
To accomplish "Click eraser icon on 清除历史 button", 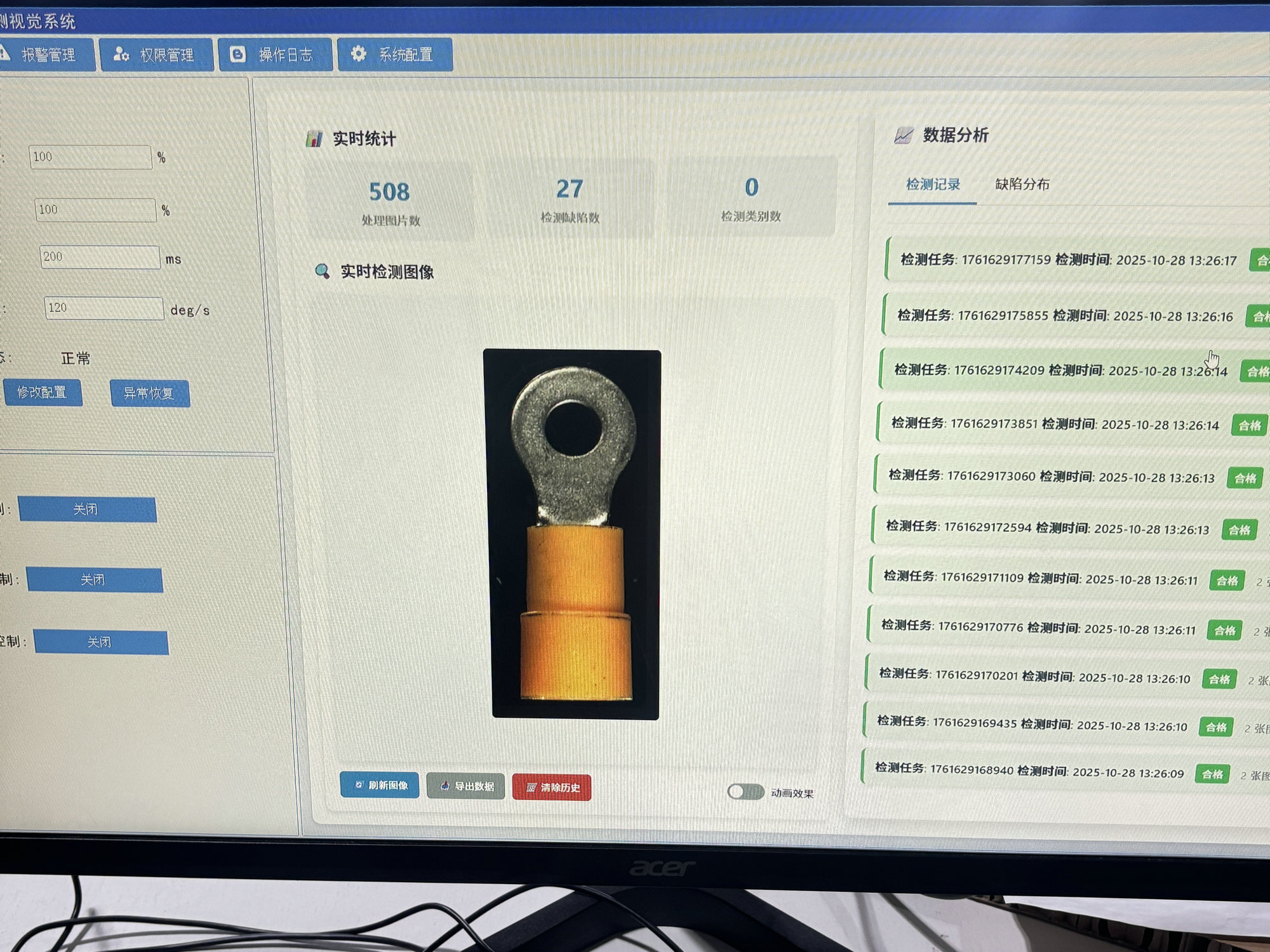I will [531, 788].
